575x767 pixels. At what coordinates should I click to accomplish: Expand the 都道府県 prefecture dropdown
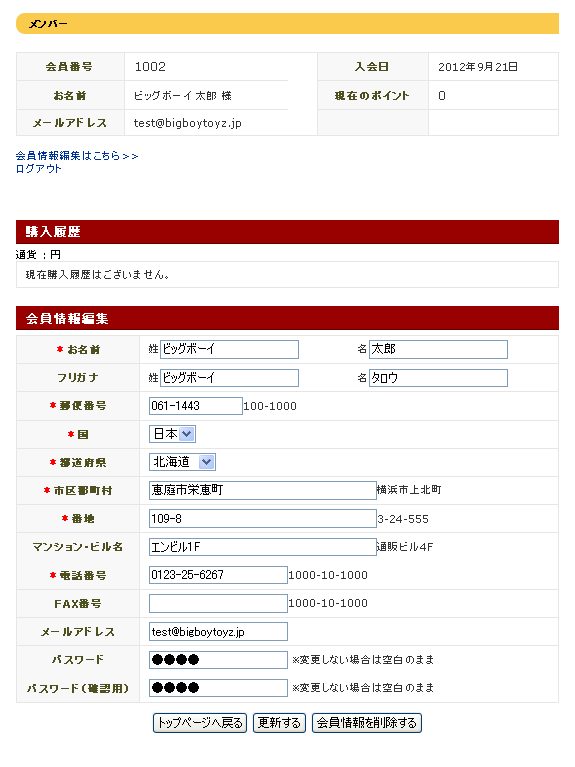click(182, 462)
